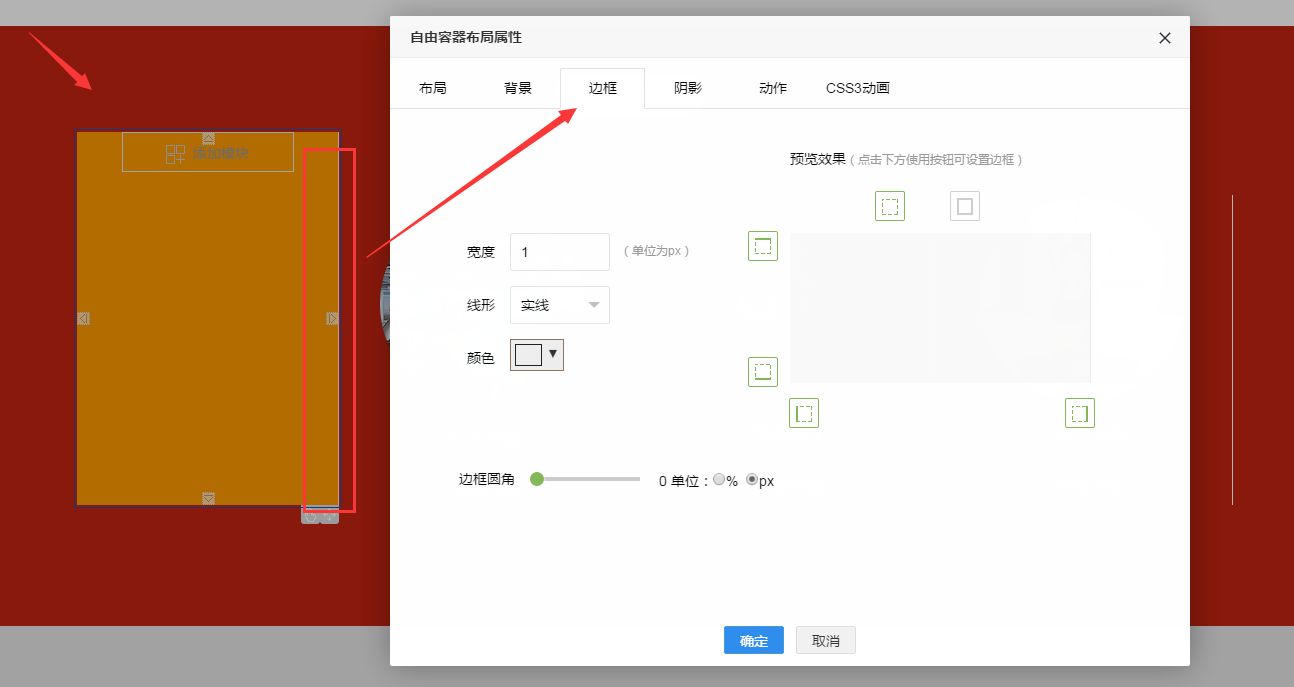Click the all-borders preset icon above the preview
This screenshot has width=1294, height=687.
pyautogui.click(x=890, y=207)
